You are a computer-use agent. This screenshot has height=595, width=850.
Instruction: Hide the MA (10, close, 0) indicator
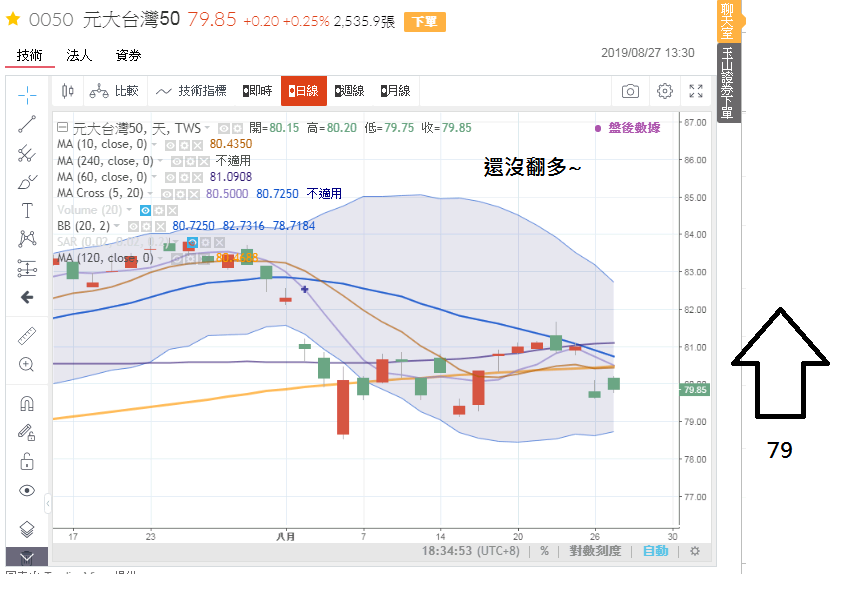(170, 145)
